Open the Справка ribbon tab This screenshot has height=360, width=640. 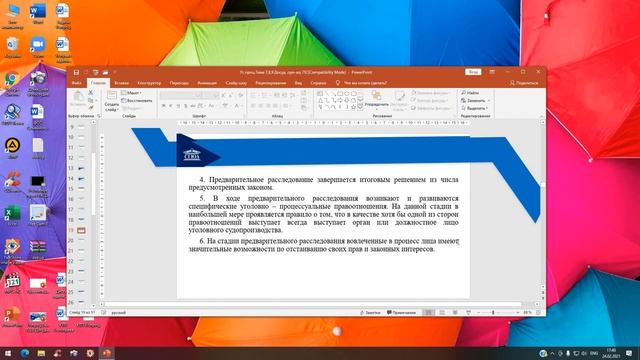[x=318, y=83]
